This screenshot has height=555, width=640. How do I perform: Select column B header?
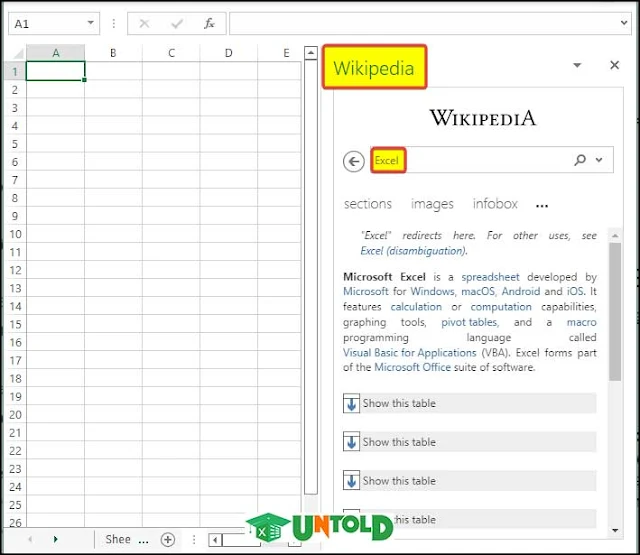point(113,53)
